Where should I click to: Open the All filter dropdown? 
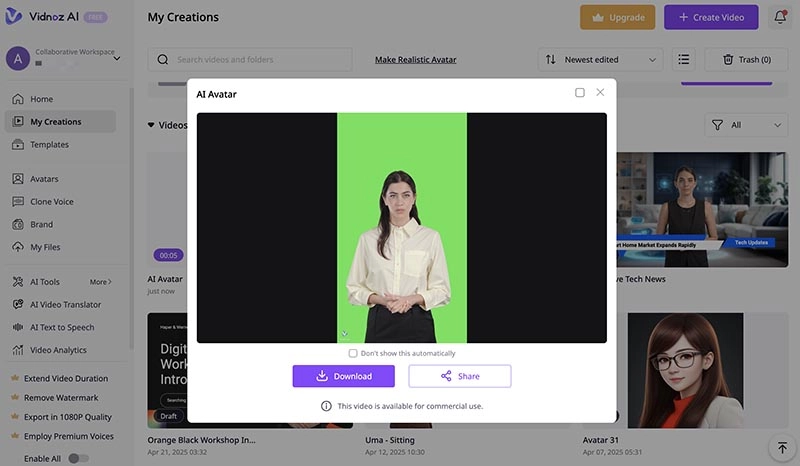(746, 125)
